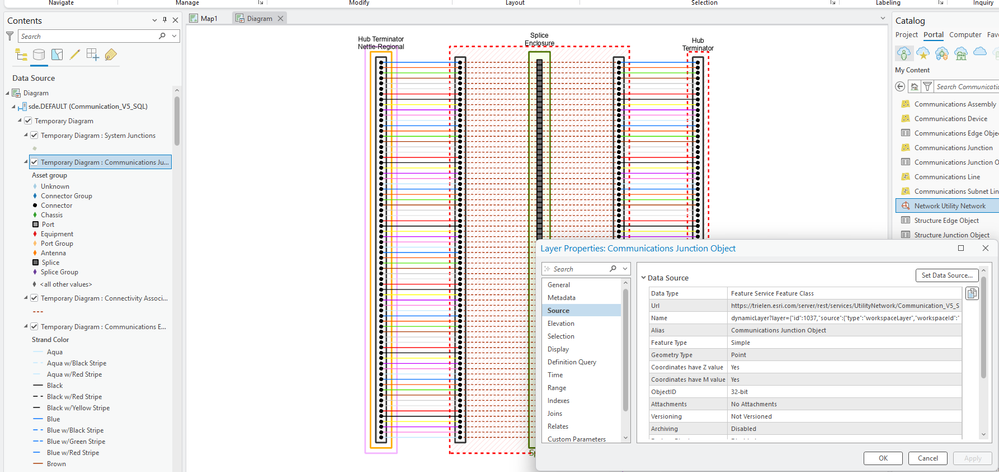The width and height of the screenshot is (999, 472).
Task: Click Cancel in Layer Properties
Action: click(928, 458)
